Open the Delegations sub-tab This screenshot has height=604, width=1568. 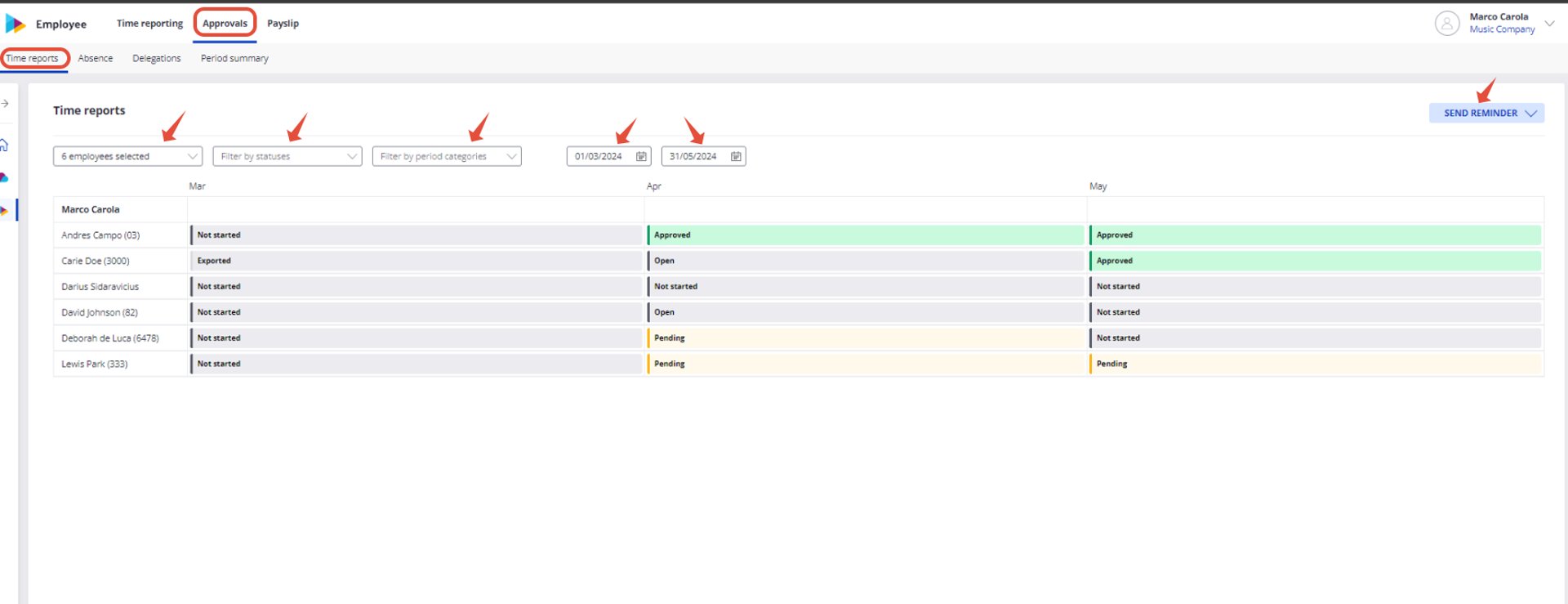click(157, 58)
